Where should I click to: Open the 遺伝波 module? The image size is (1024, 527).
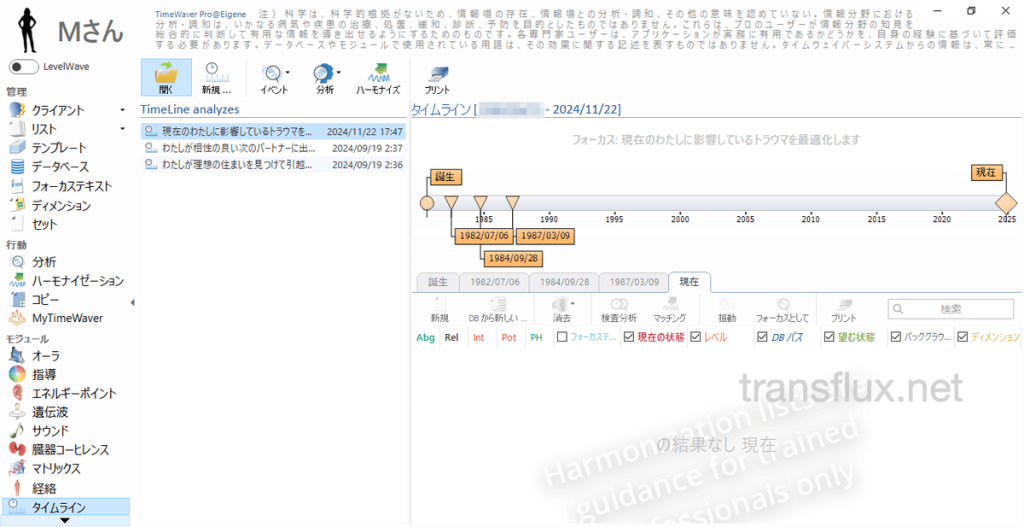tap(50, 413)
